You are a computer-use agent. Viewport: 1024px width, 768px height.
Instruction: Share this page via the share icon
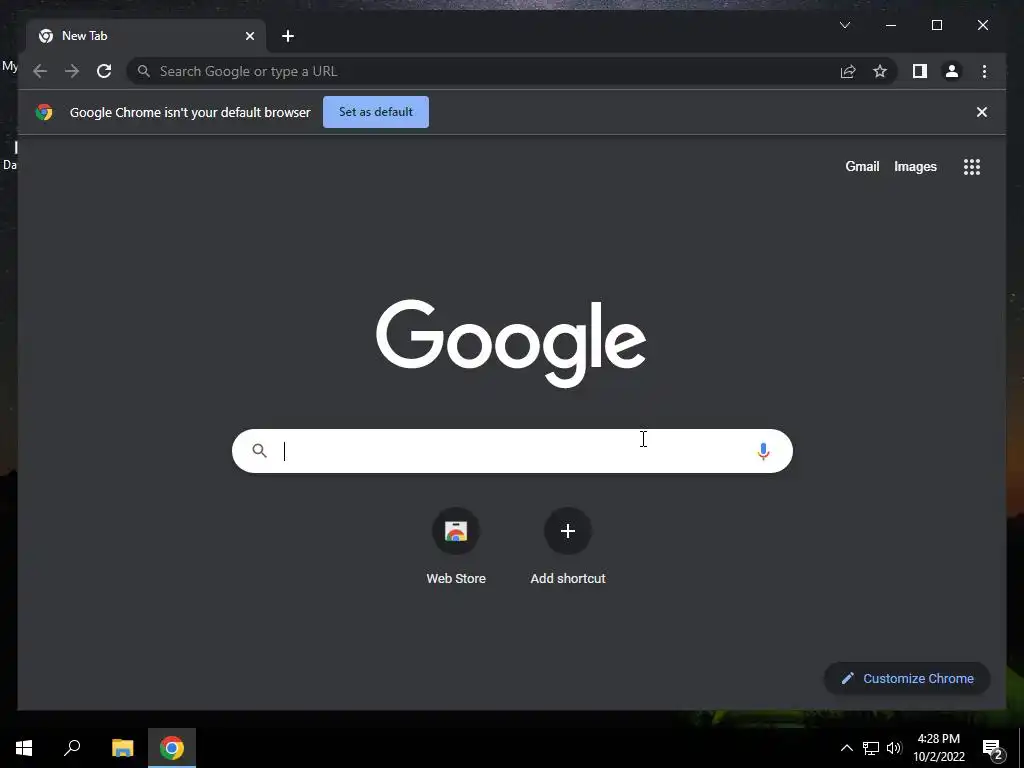pyautogui.click(x=848, y=71)
